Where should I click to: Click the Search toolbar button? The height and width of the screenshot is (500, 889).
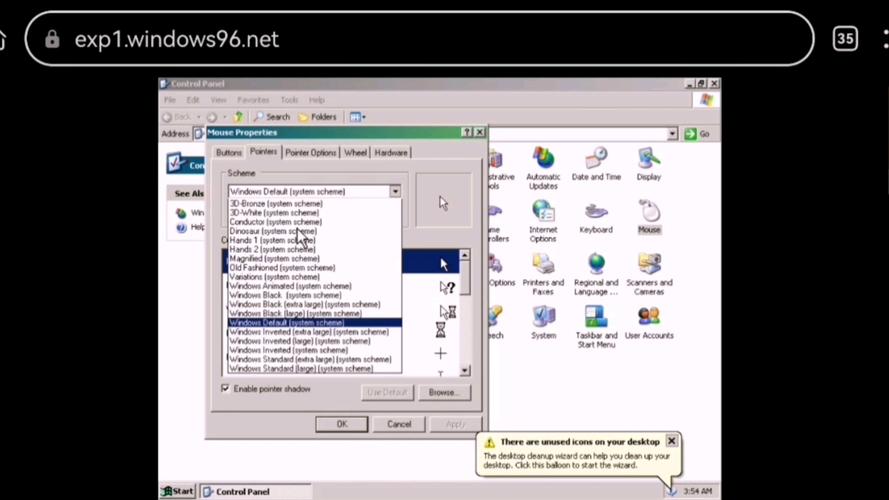(272, 117)
